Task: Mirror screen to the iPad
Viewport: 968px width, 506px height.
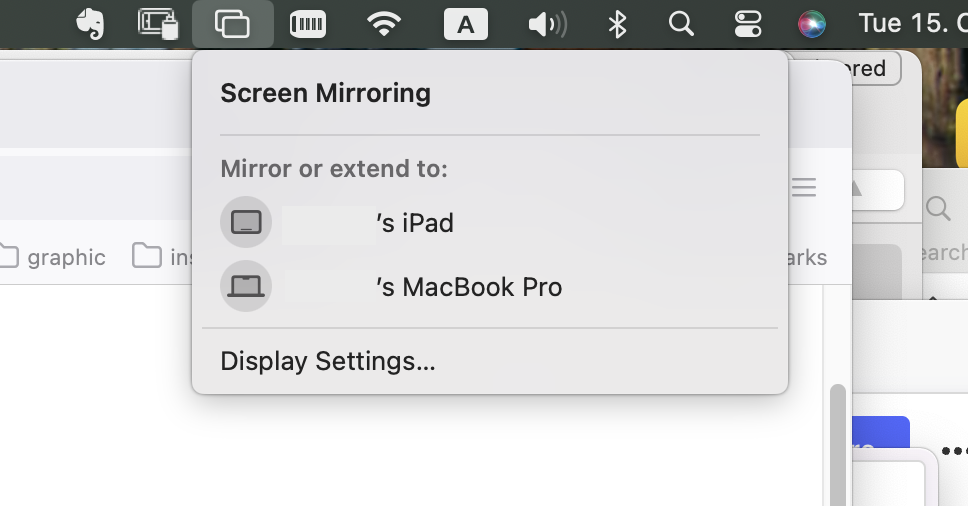Action: coord(490,222)
